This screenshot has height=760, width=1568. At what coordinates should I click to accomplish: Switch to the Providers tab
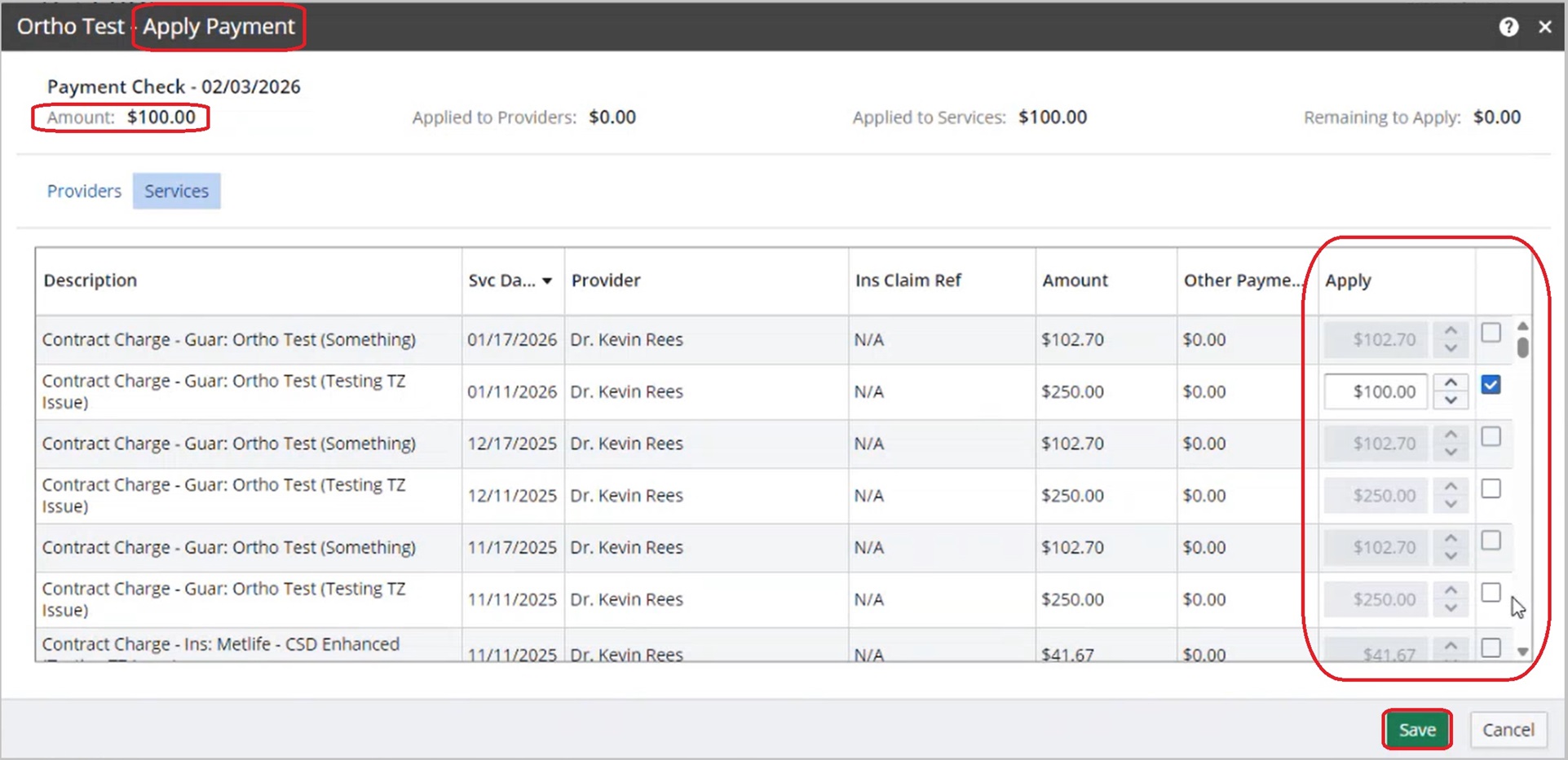[84, 191]
